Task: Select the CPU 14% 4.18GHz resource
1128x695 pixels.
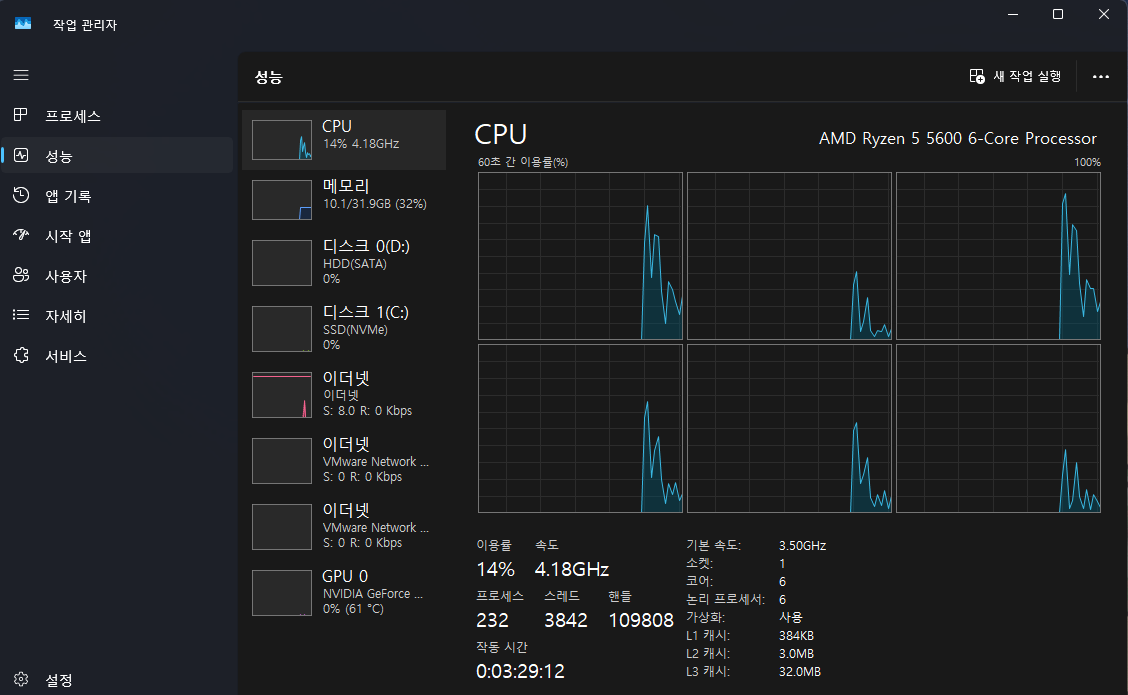Action: (344, 140)
